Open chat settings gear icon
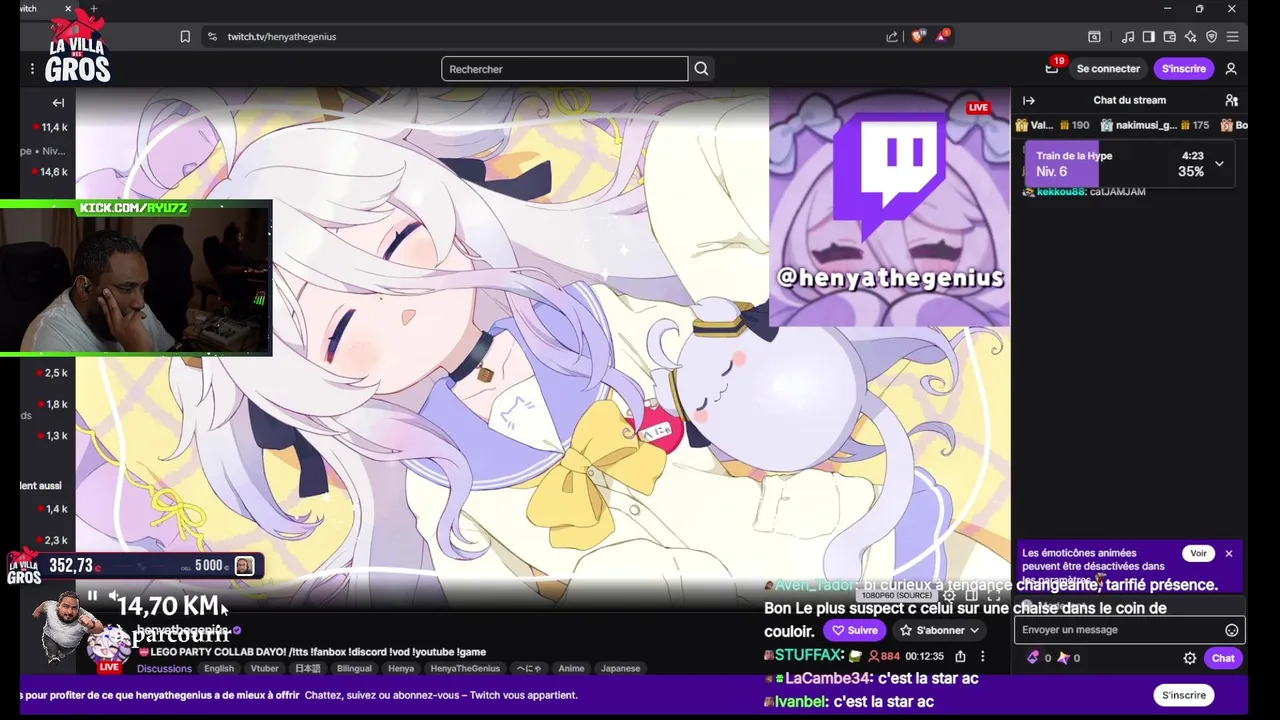The image size is (1280, 720). click(x=1190, y=658)
